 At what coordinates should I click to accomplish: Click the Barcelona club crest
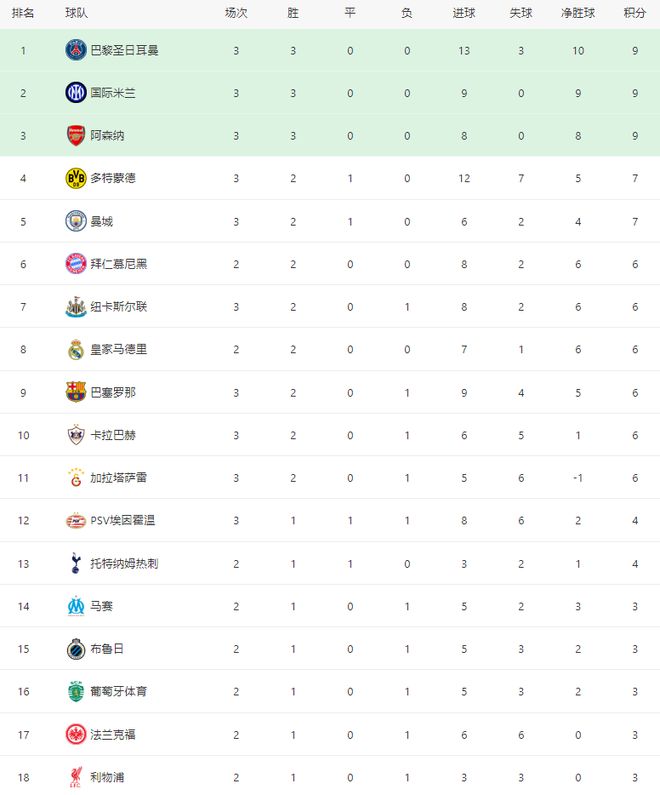(x=76, y=392)
